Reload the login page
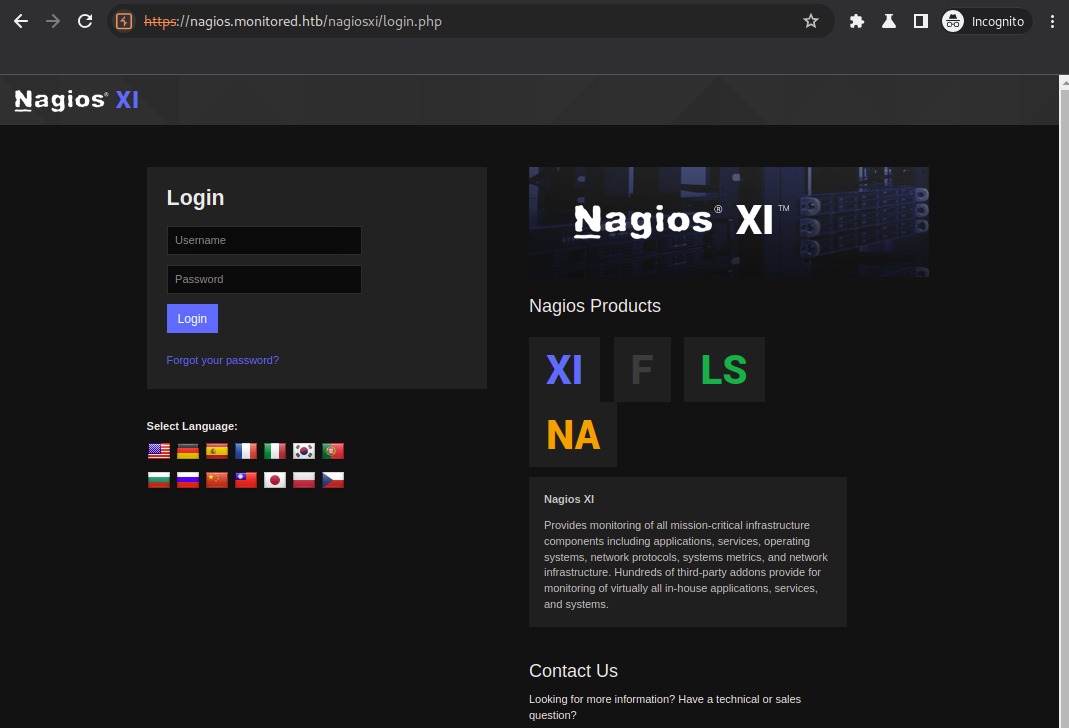 (x=85, y=20)
